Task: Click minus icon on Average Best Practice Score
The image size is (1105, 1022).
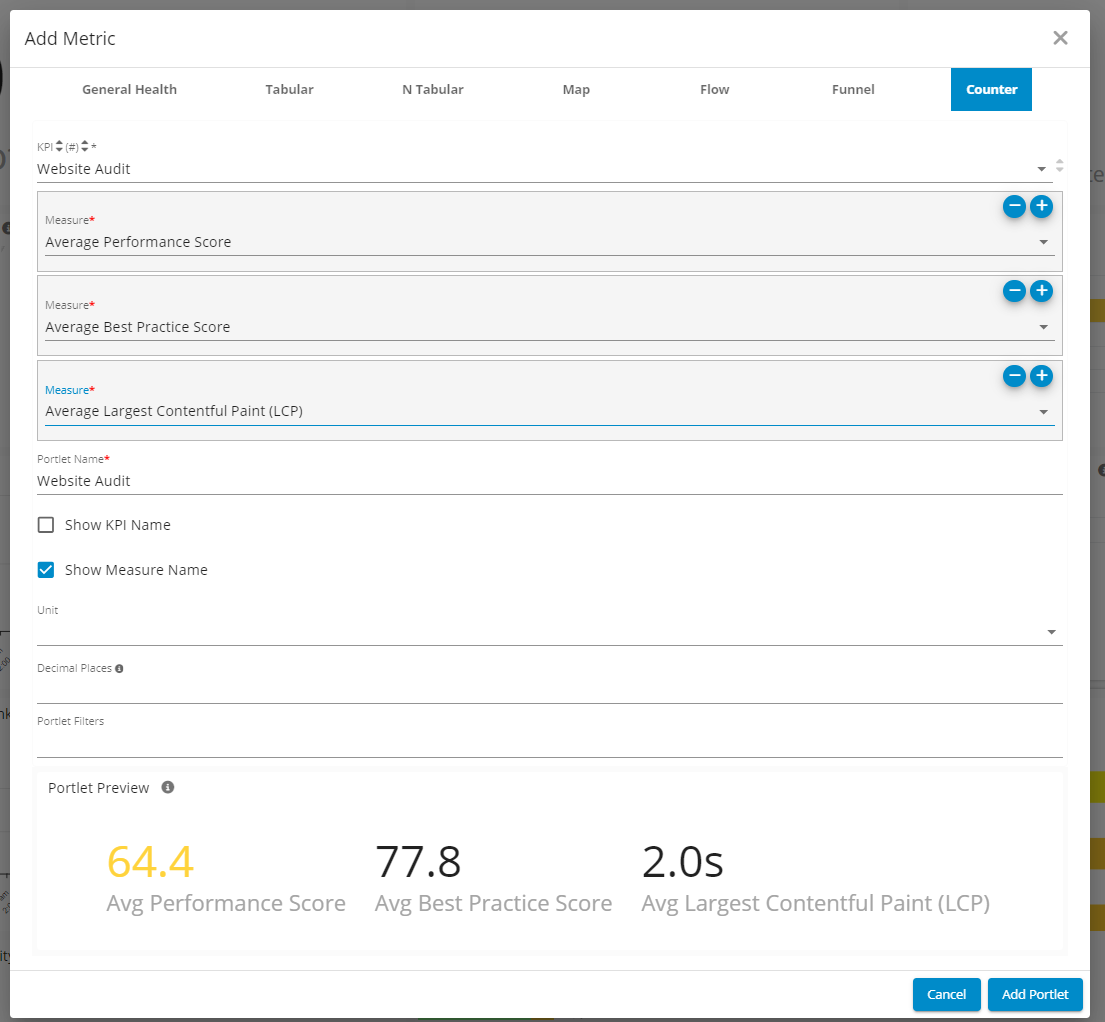Action: point(1014,291)
